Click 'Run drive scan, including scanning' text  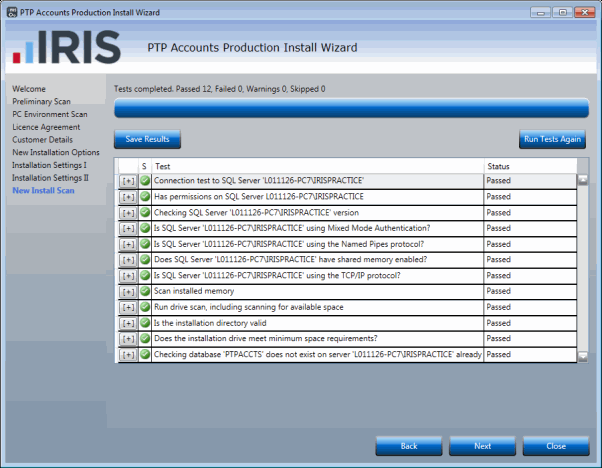point(249,307)
